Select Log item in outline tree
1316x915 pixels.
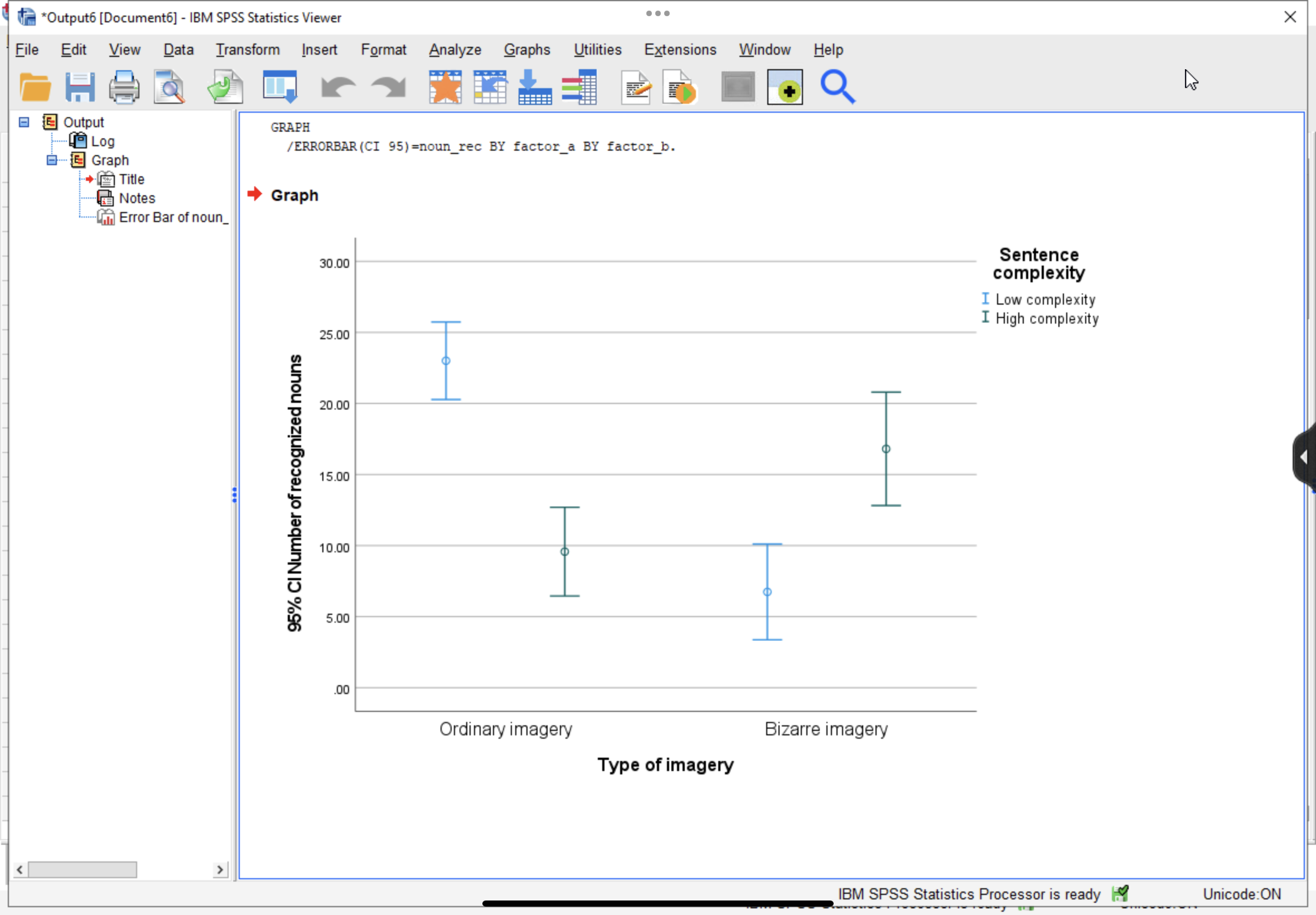[x=103, y=141]
